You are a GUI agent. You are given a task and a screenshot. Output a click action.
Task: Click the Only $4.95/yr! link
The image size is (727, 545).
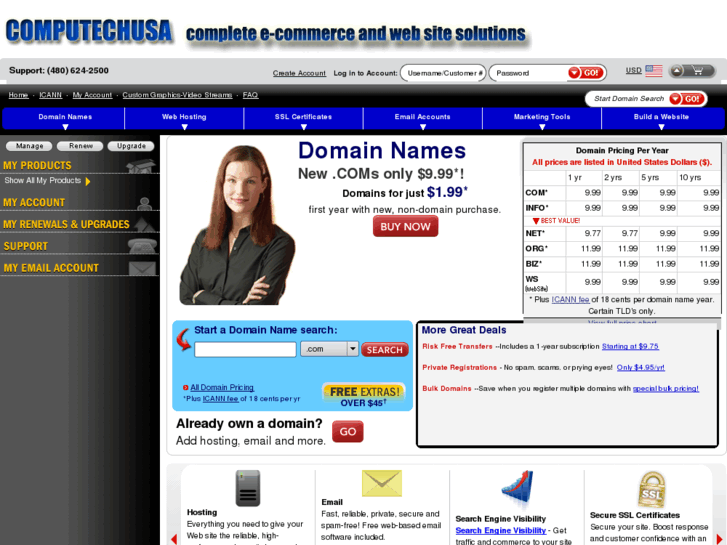pyautogui.click(x=640, y=367)
